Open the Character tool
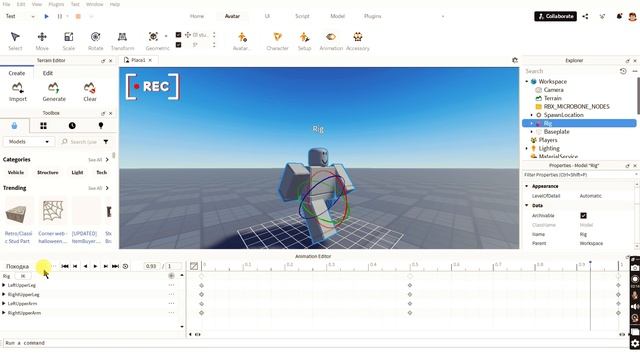This screenshot has height=360, width=640. [x=277, y=41]
